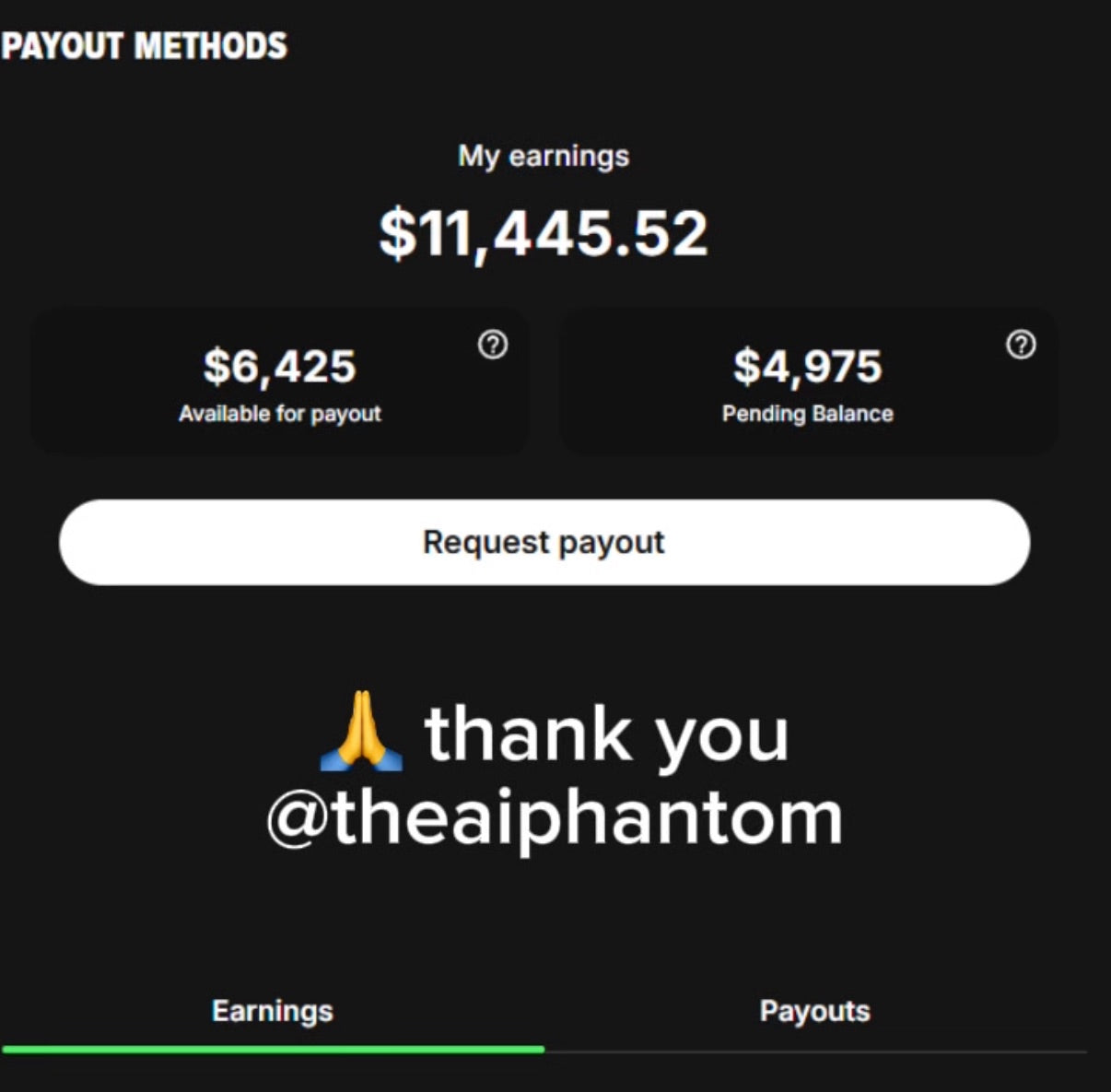Screen dimensions: 1111x1092
Task: Select the $11,445.52 total earnings amount
Action: tap(544, 233)
